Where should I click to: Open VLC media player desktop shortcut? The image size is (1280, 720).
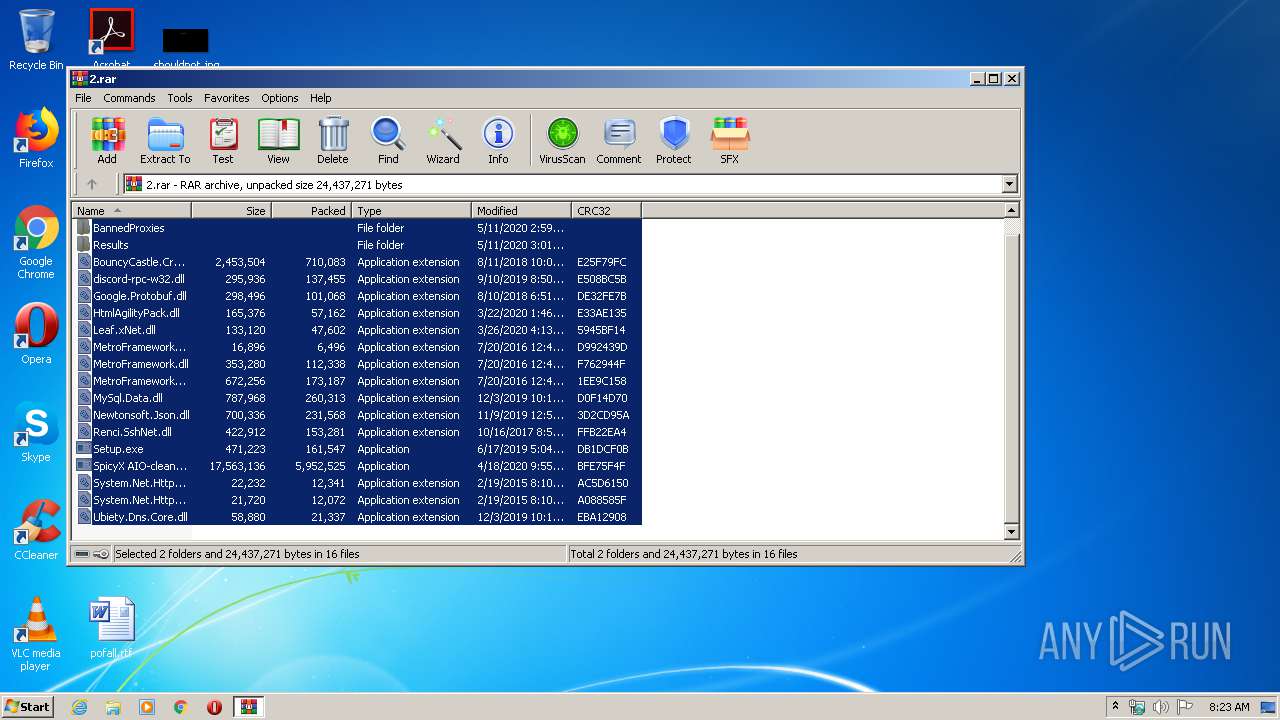36,634
